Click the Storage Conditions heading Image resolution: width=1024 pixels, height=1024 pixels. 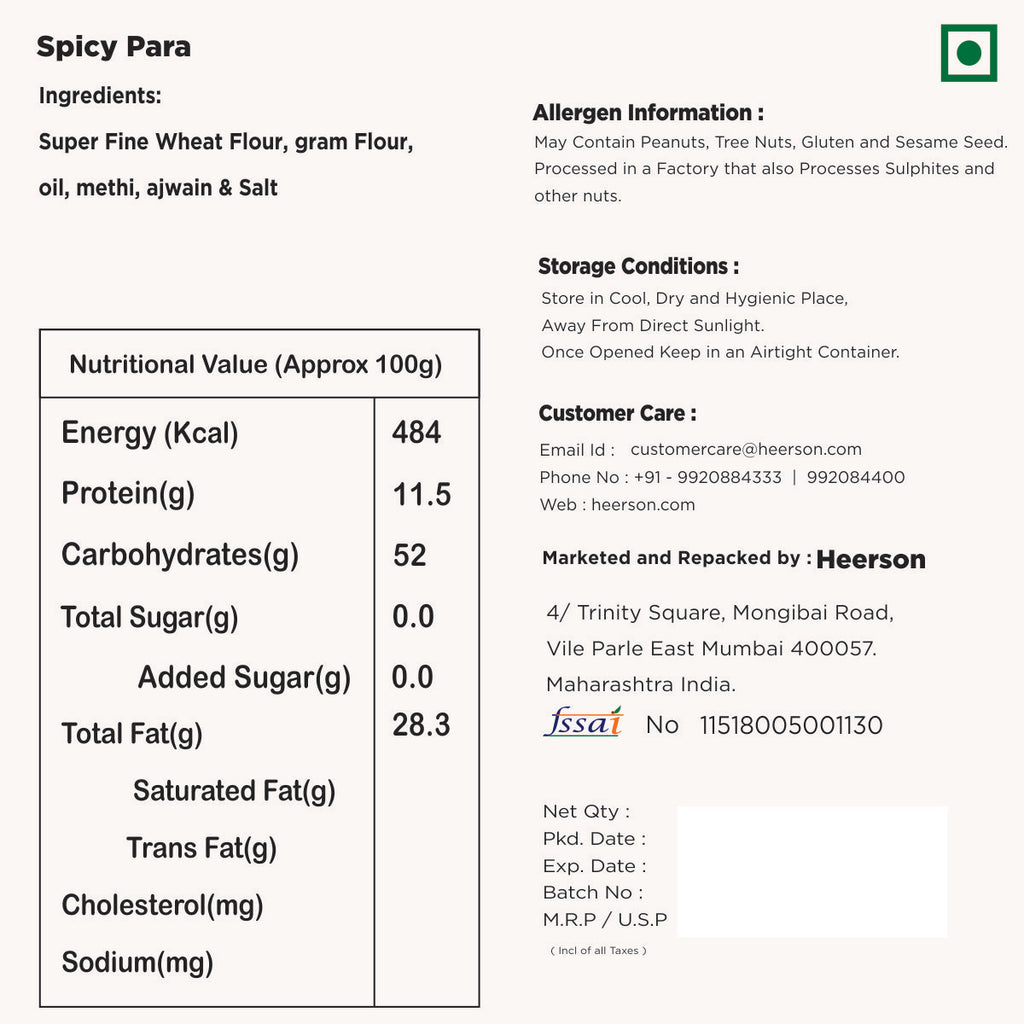pos(638,267)
